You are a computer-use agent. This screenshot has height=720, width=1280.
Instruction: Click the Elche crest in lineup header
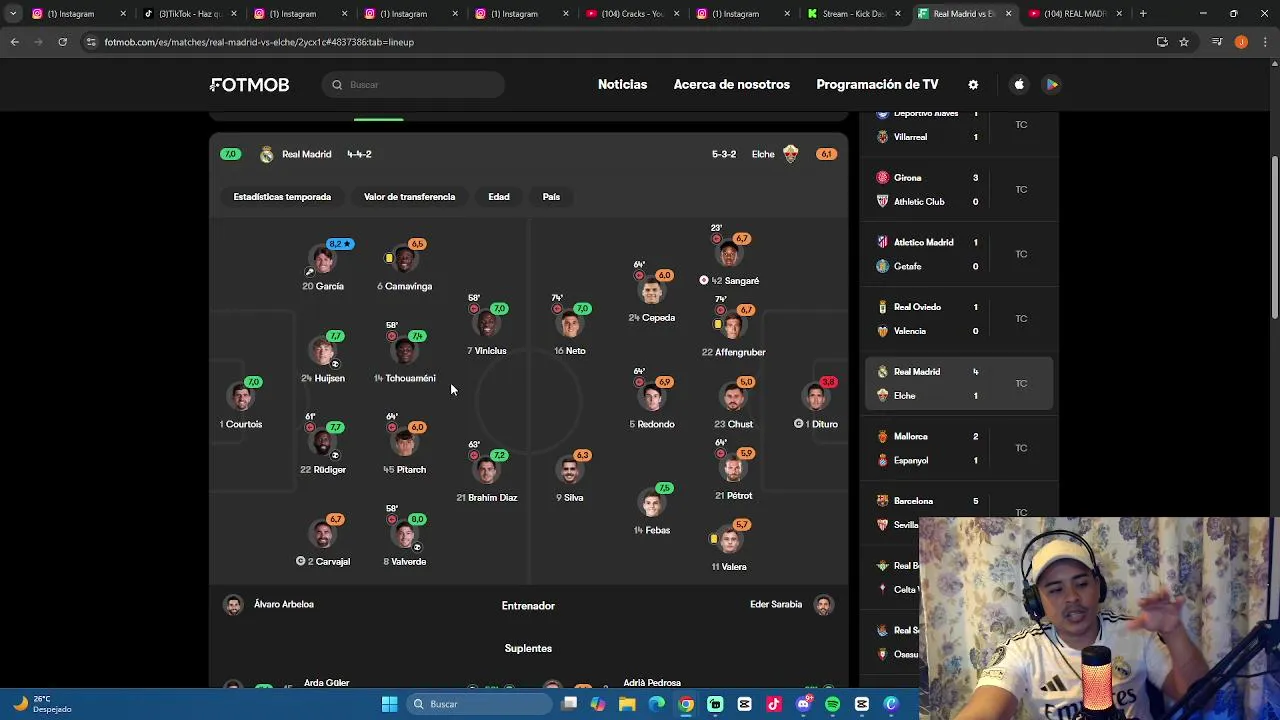pyautogui.click(x=791, y=154)
